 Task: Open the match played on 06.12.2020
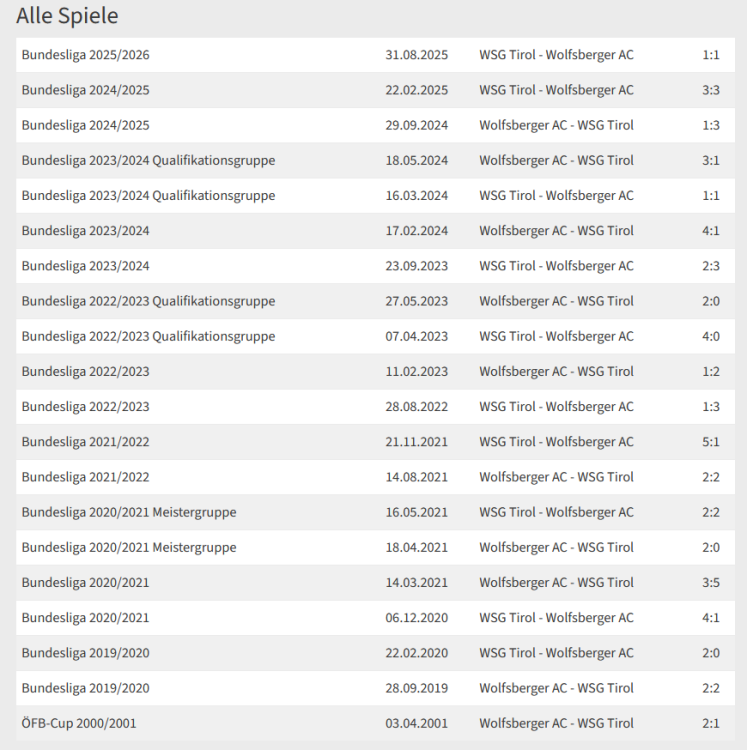click(x=556, y=618)
